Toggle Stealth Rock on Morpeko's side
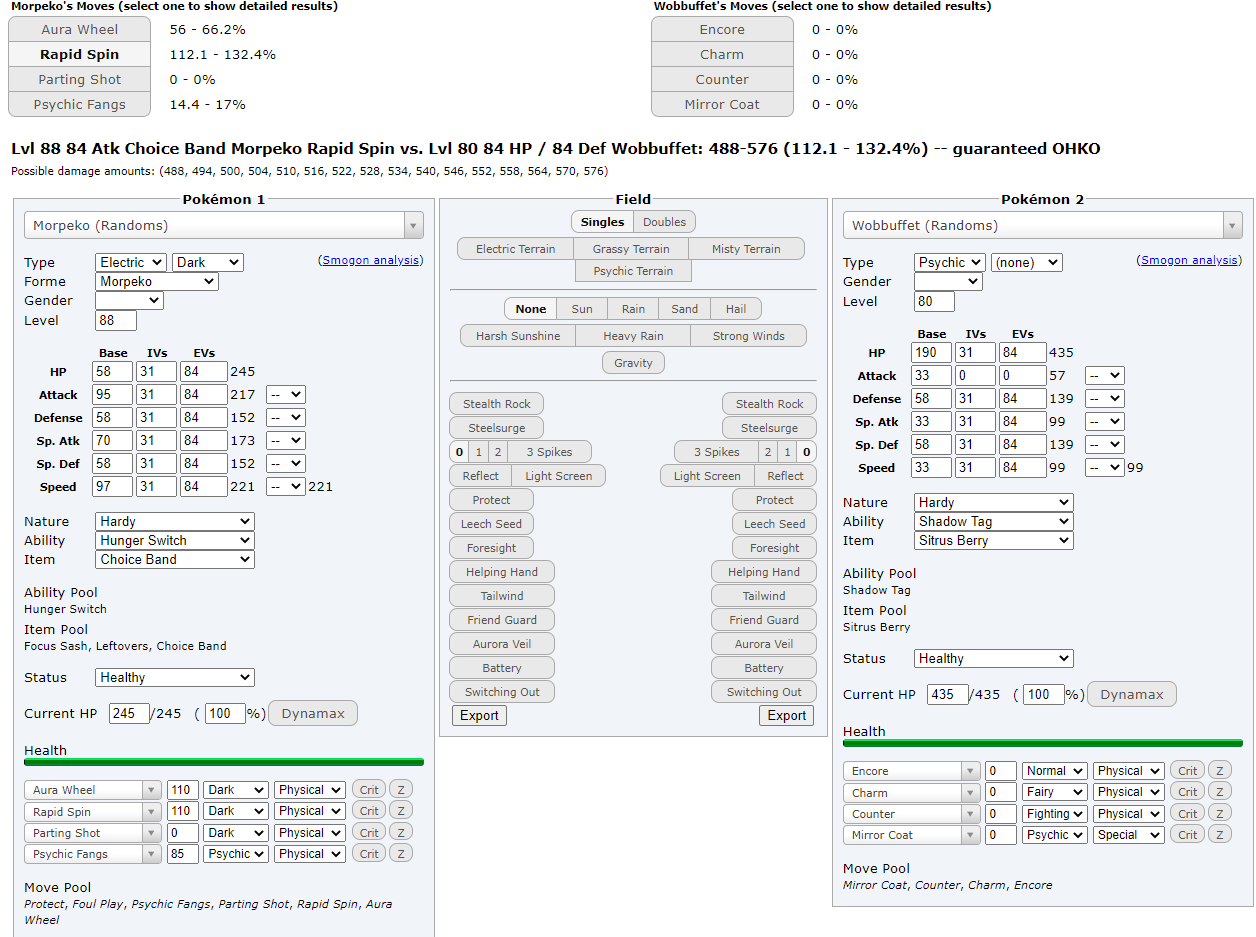1256x937 pixels. tap(497, 404)
